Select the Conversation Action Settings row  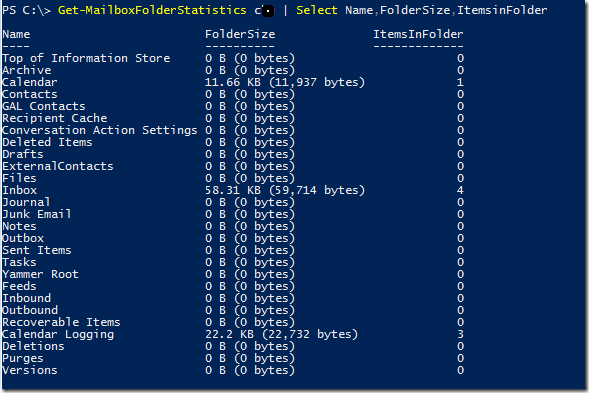click(x=233, y=130)
